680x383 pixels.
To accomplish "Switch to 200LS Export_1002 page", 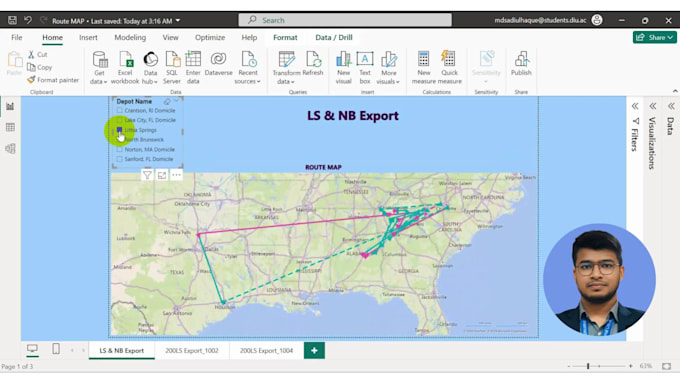I will [192, 350].
